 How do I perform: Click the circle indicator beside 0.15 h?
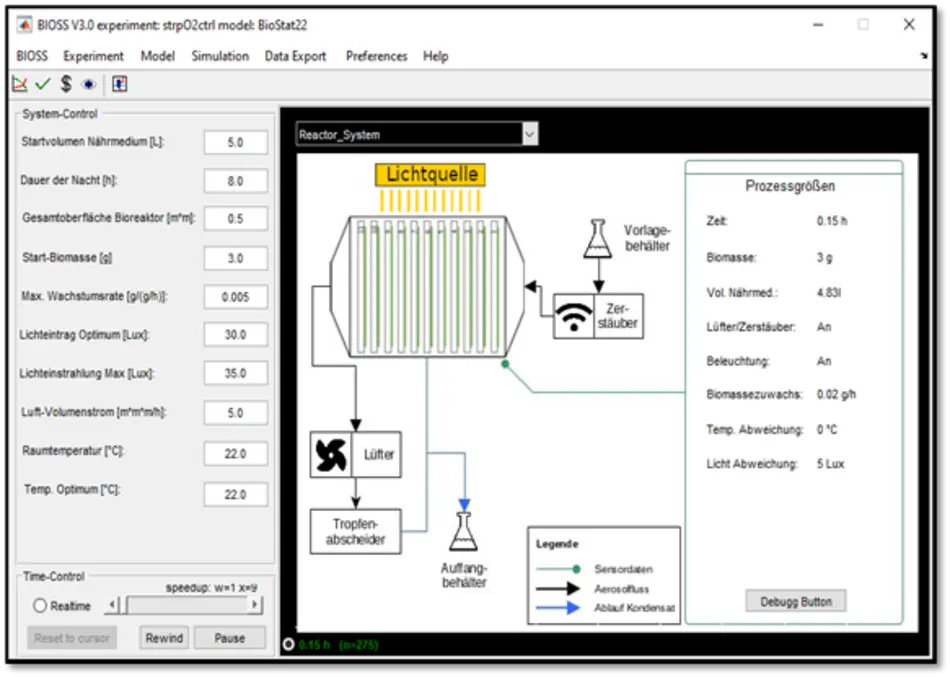point(288,645)
